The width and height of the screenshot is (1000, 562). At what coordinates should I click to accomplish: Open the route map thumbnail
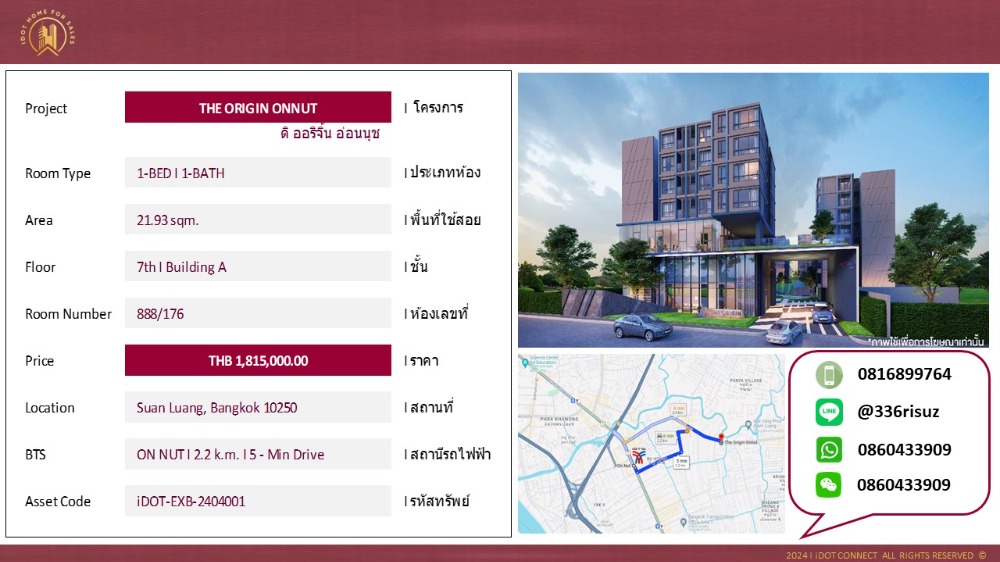point(651,444)
